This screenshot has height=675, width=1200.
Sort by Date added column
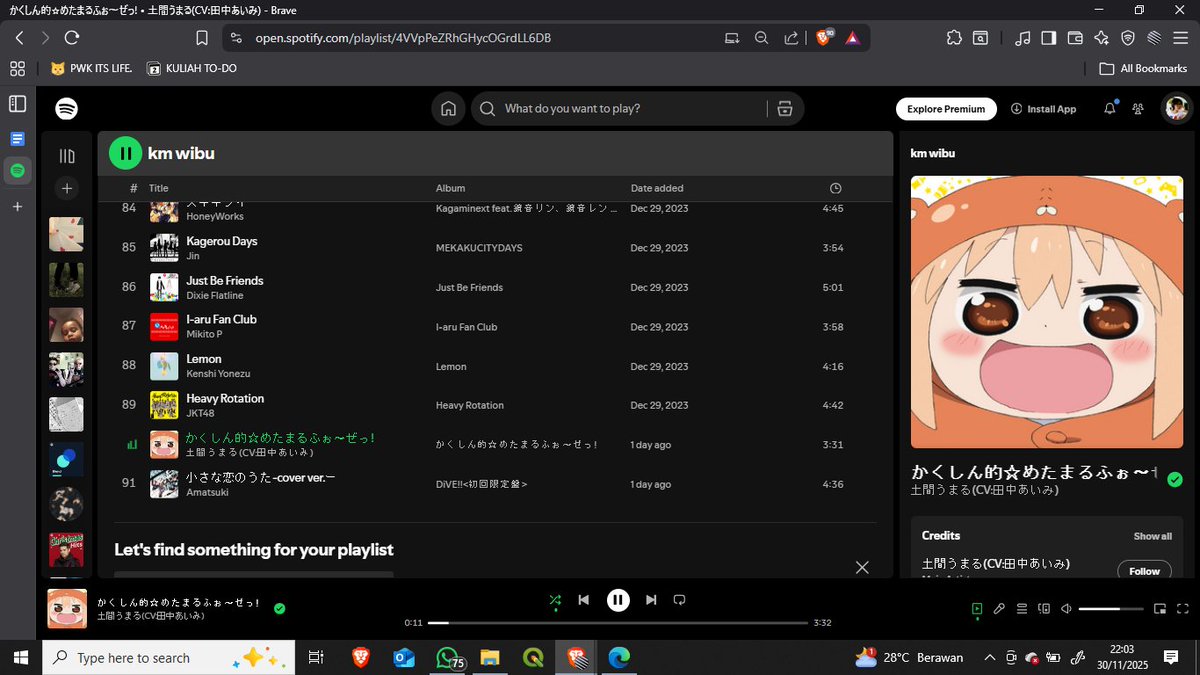(x=657, y=188)
